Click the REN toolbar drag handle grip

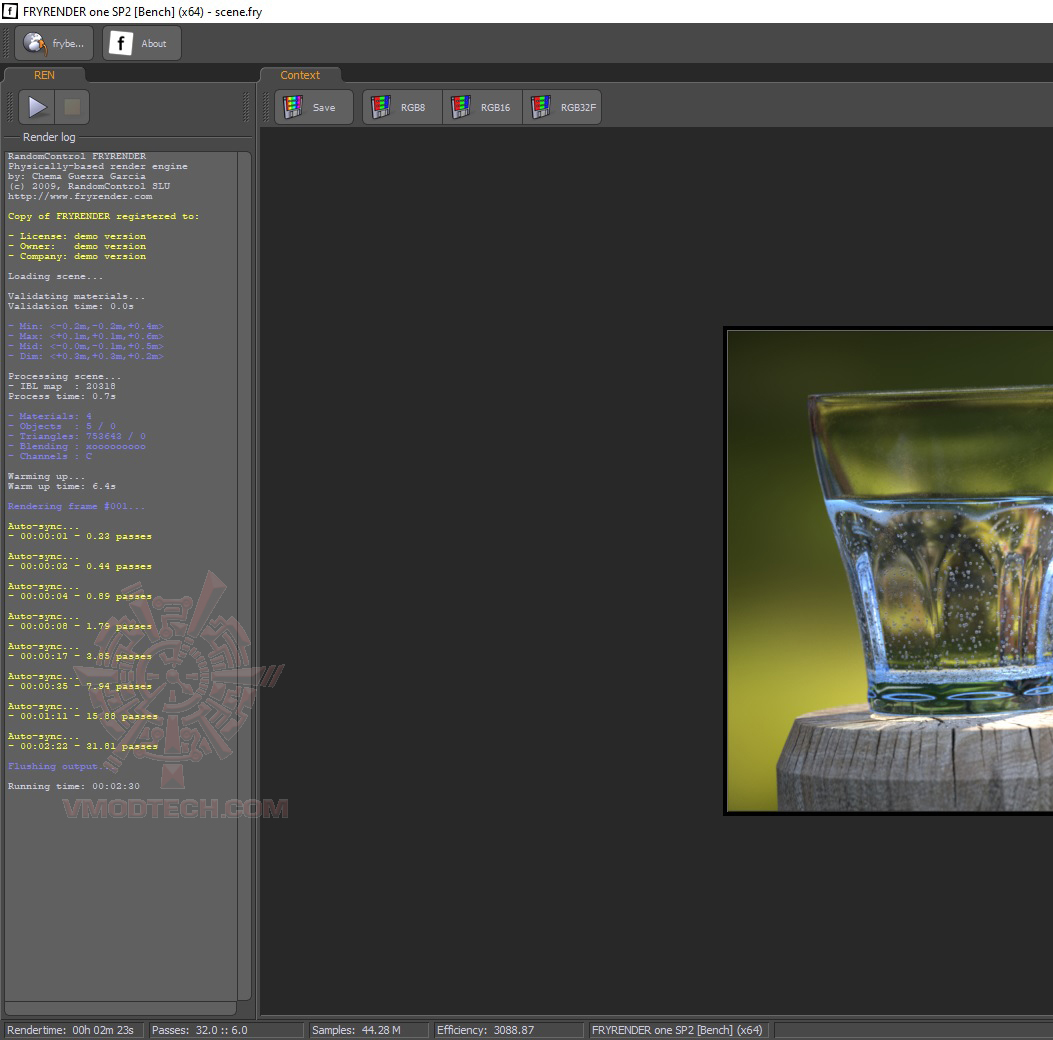(x=9, y=107)
